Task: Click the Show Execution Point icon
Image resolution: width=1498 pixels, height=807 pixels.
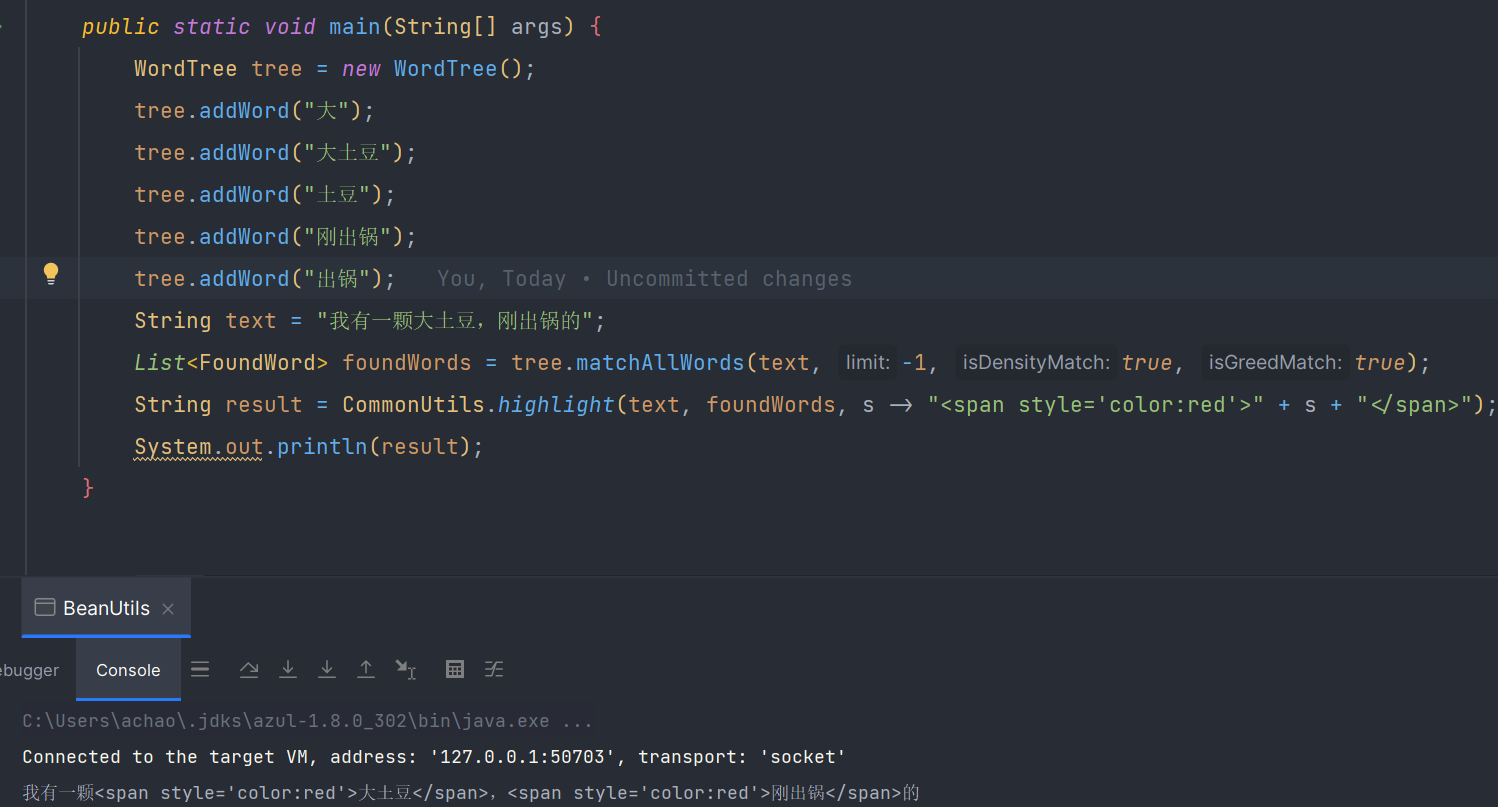Action: [200, 670]
